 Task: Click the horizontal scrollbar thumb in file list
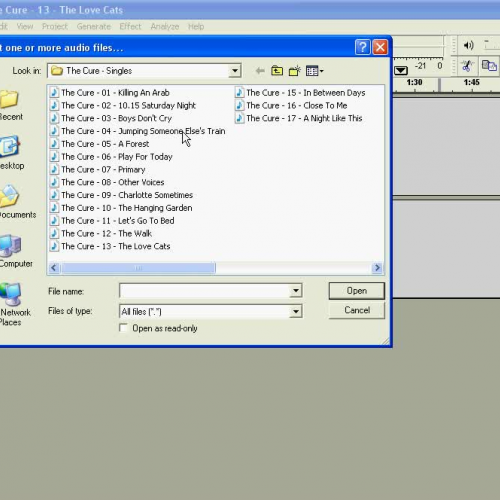[138, 268]
